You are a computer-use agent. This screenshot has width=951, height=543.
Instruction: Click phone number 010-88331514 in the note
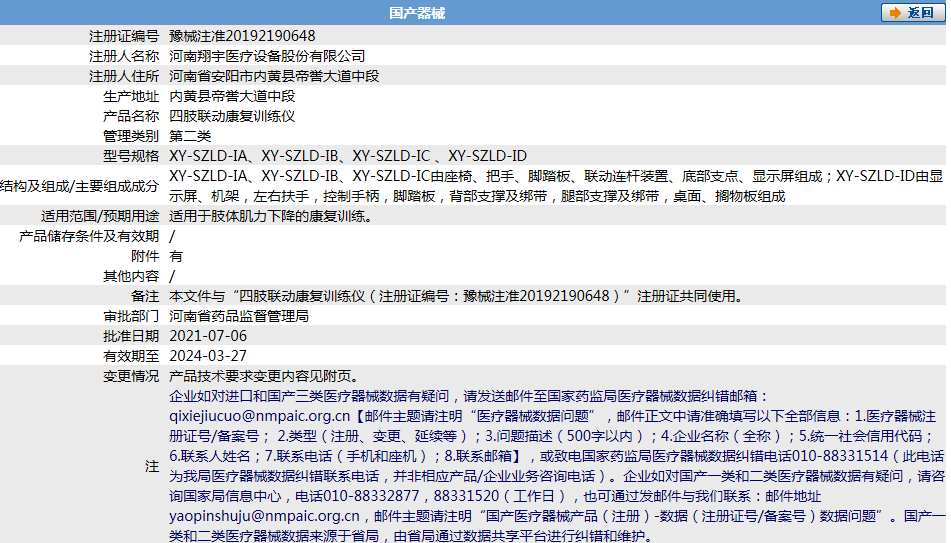(x=839, y=456)
